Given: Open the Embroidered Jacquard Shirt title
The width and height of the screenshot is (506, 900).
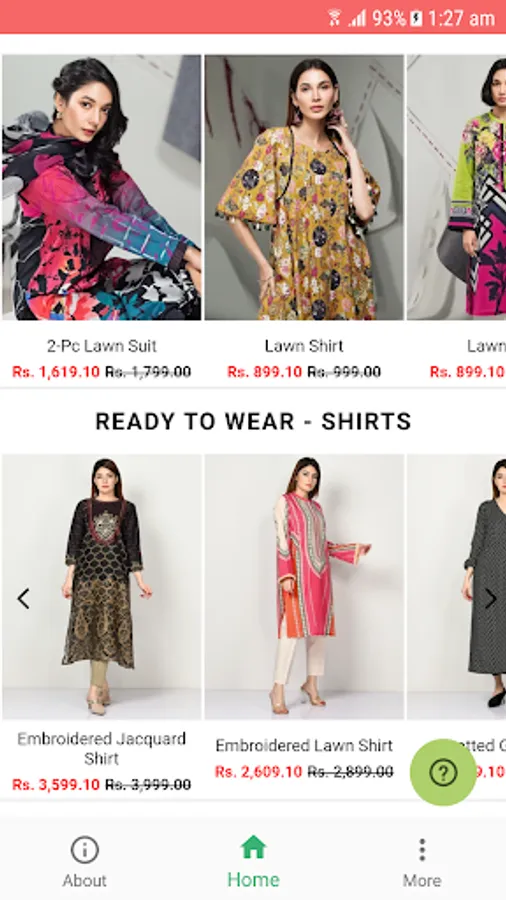Looking at the screenshot, I should click(x=102, y=748).
